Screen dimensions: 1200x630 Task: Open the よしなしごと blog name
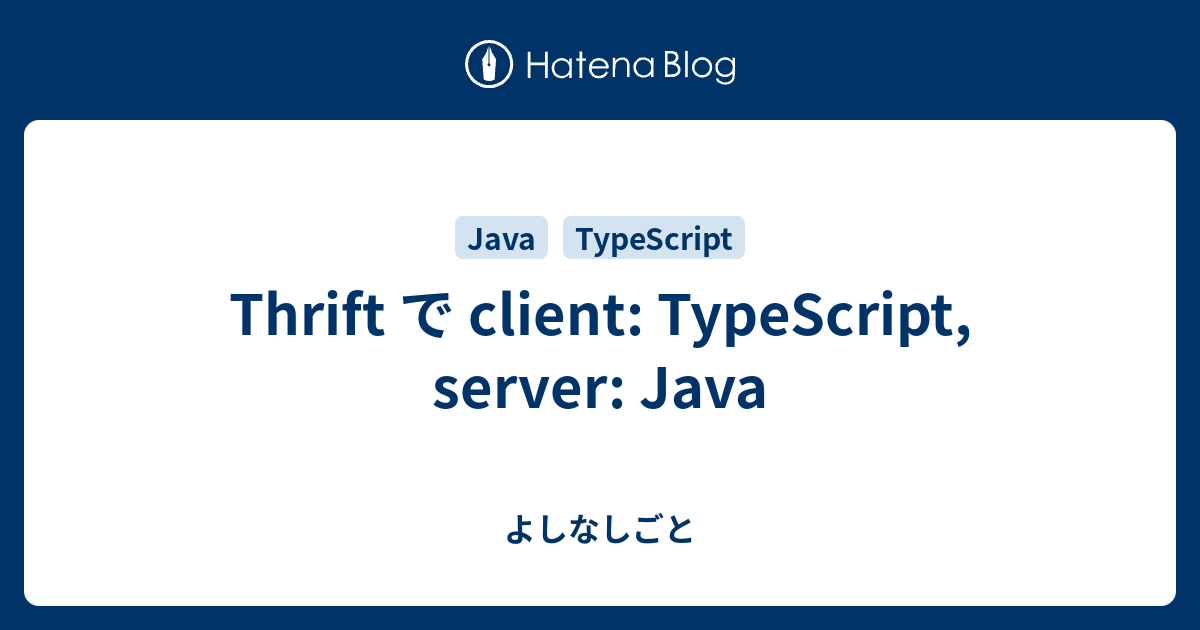(599, 530)
